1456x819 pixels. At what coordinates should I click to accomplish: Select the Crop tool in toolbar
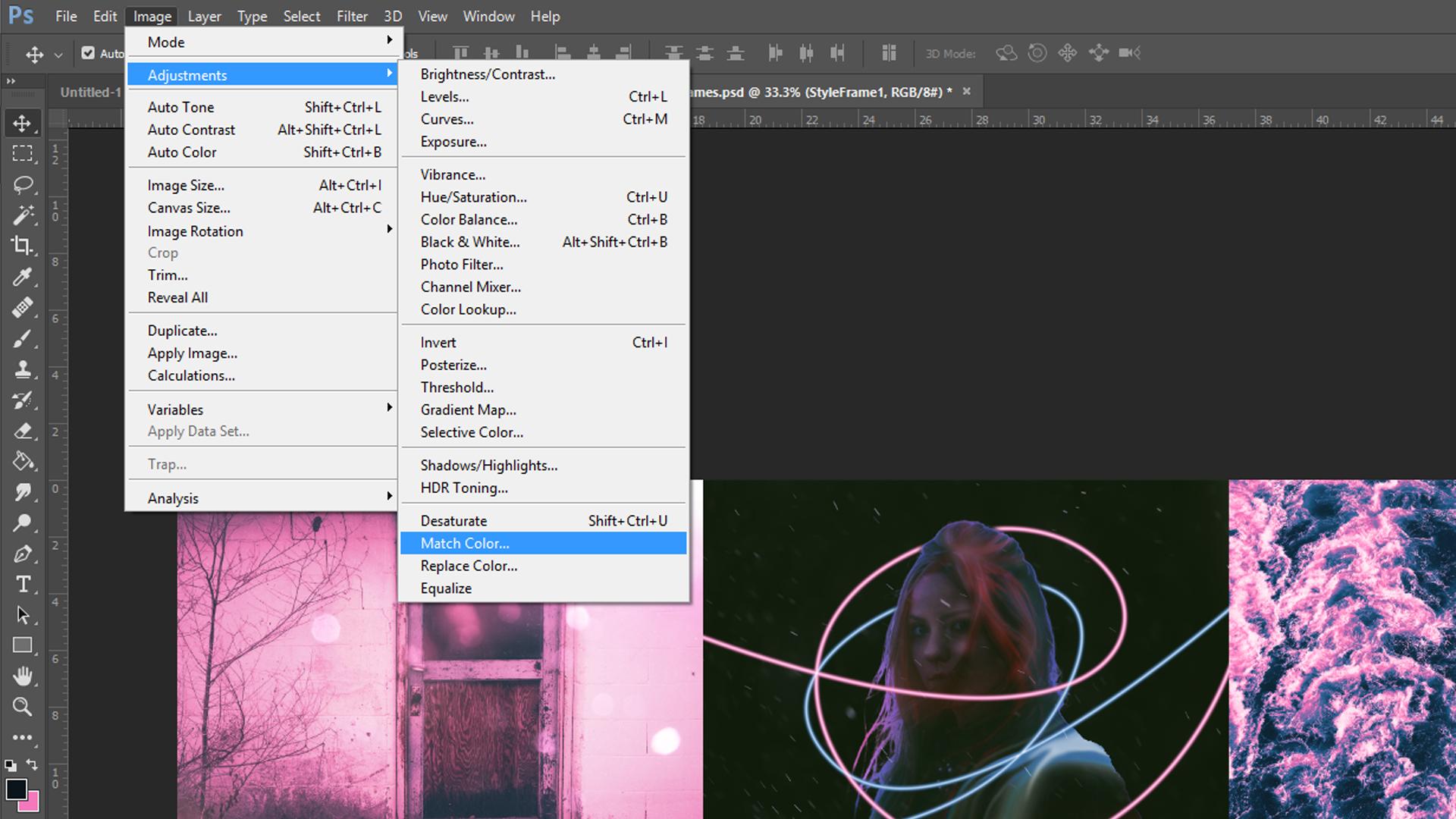pos(23,246)
